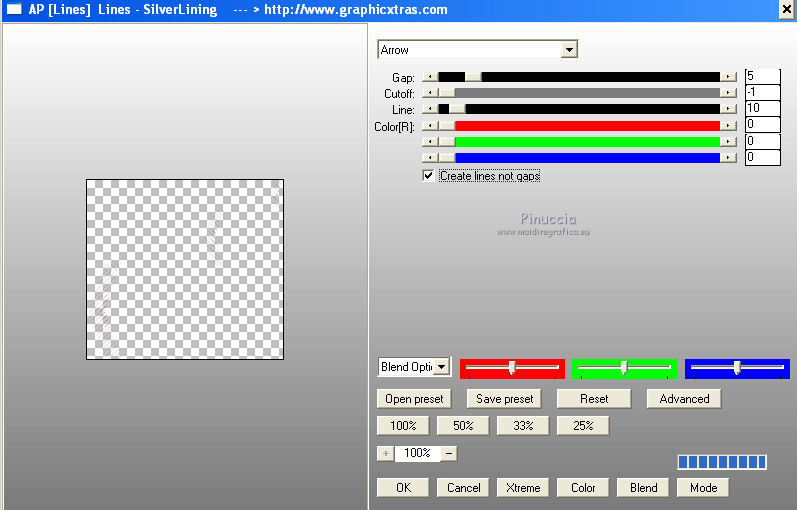Click the Gap slider thumb
797x510 pixels.
point(473,77)
